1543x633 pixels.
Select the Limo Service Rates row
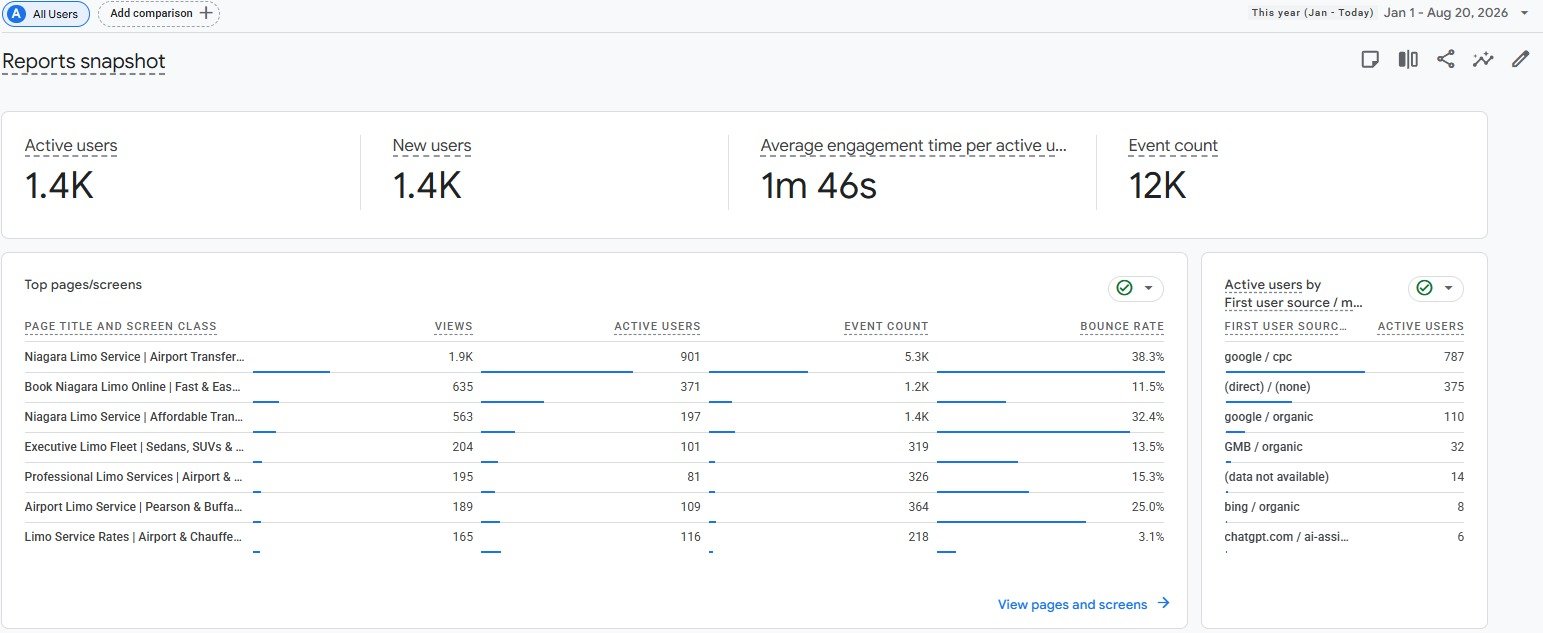[594, 537]
